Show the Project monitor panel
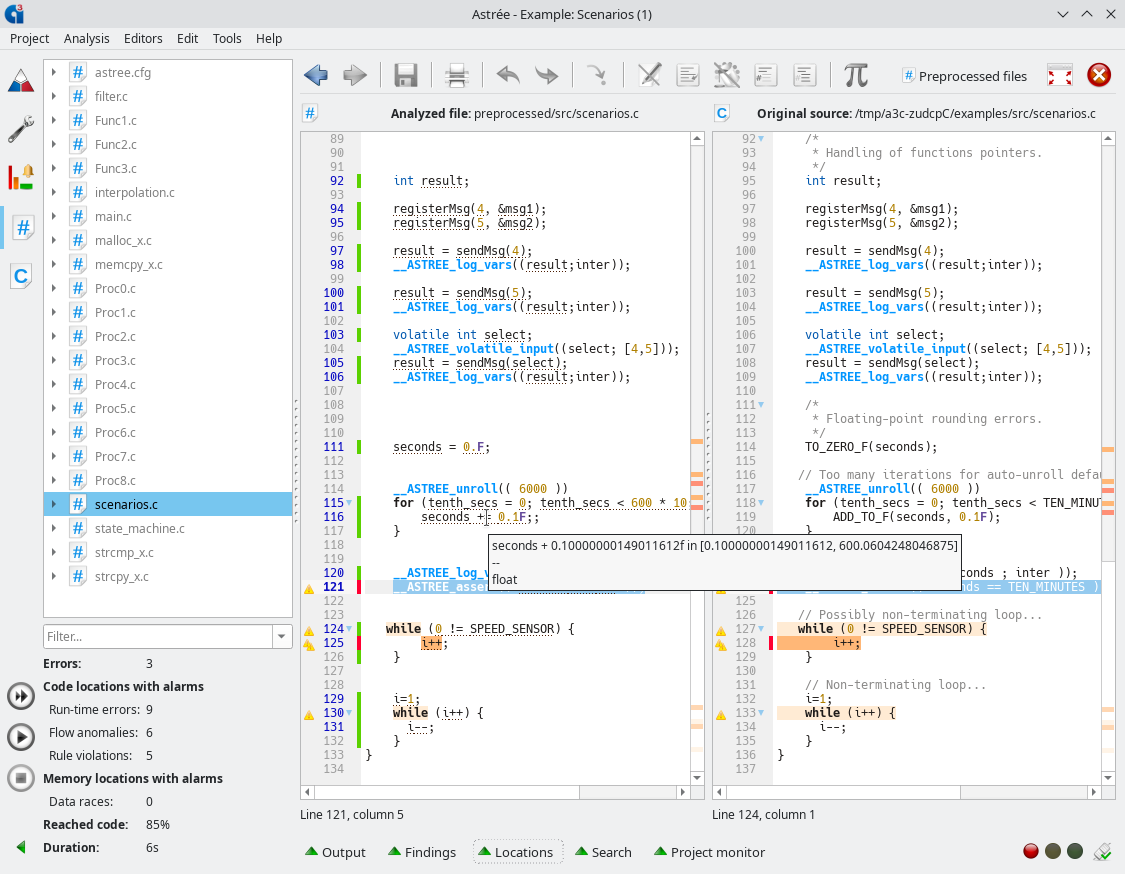The height and width of the screenshot is (874, 1125). [710, 852]
